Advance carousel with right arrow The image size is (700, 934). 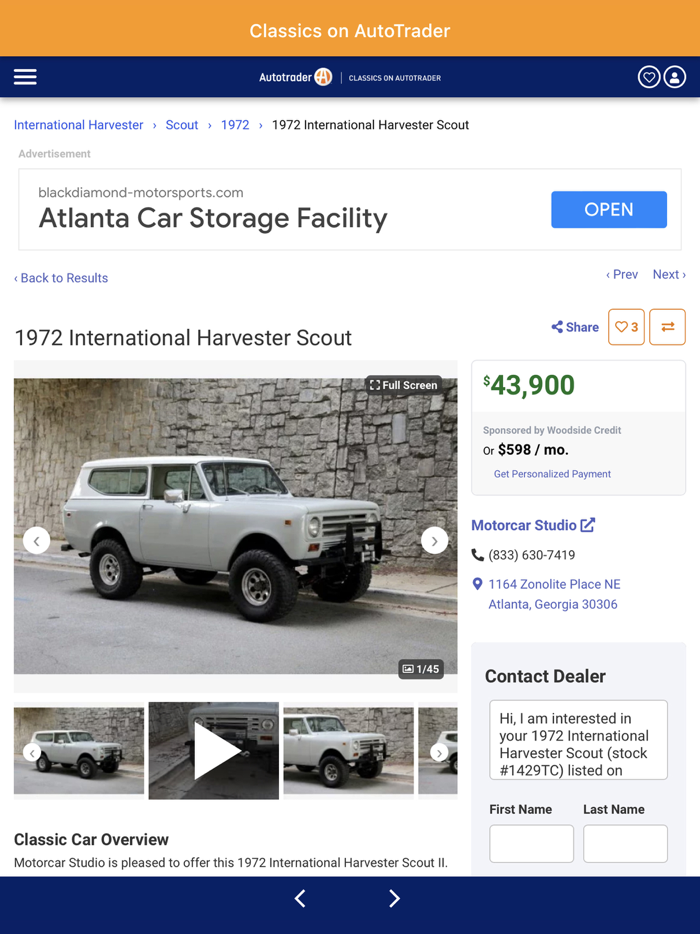pos(434,540)
